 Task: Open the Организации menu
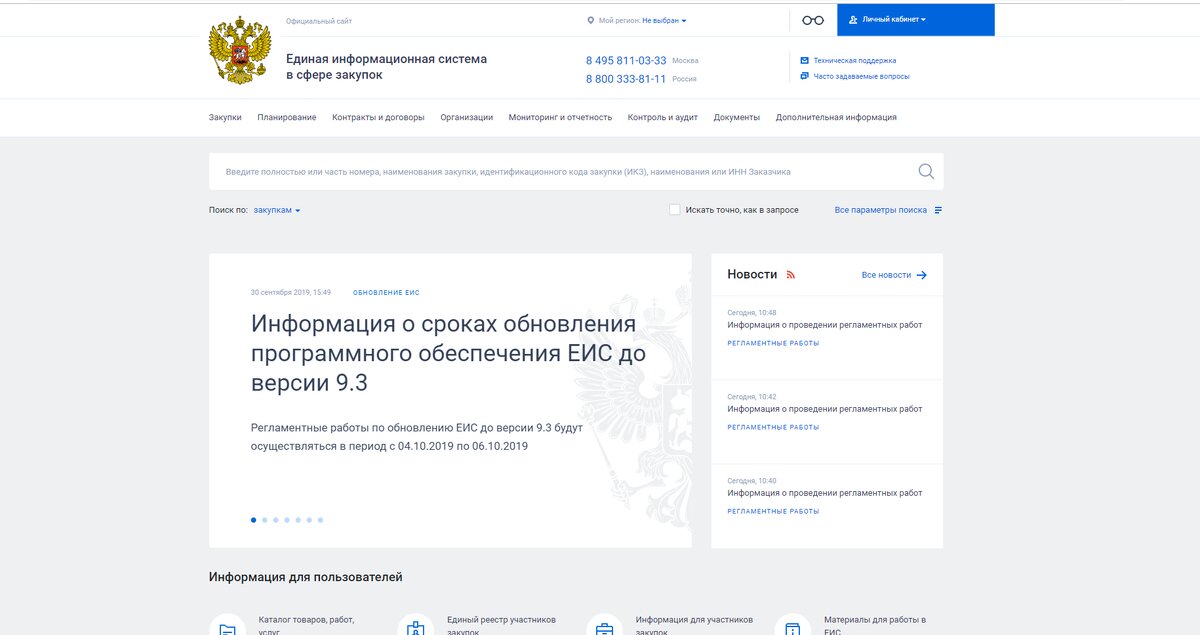pos(466,117)
